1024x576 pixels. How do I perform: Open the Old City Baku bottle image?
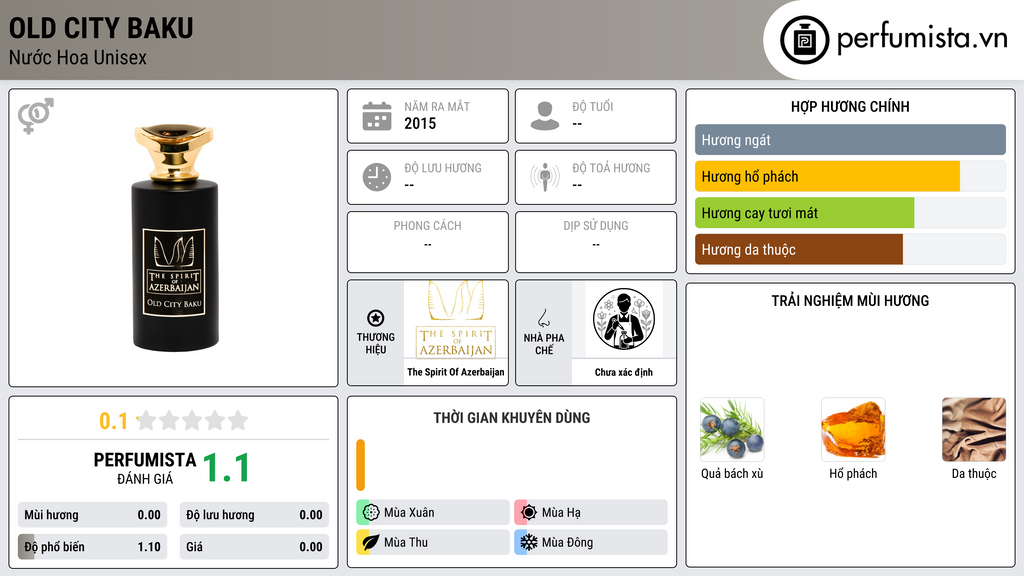(174, 238)
